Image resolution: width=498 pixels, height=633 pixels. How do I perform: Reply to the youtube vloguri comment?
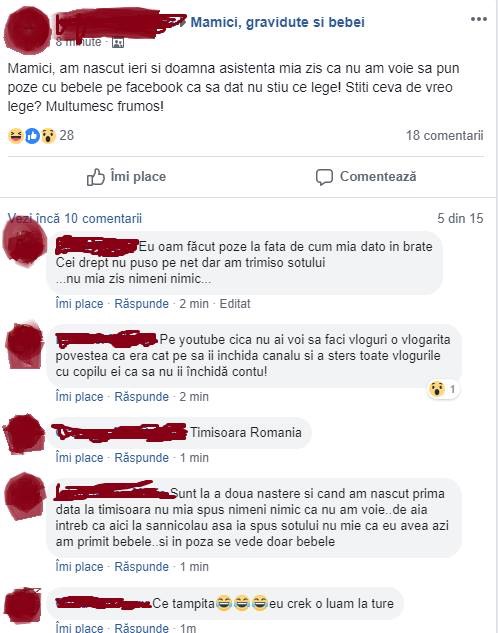point(142,396)
